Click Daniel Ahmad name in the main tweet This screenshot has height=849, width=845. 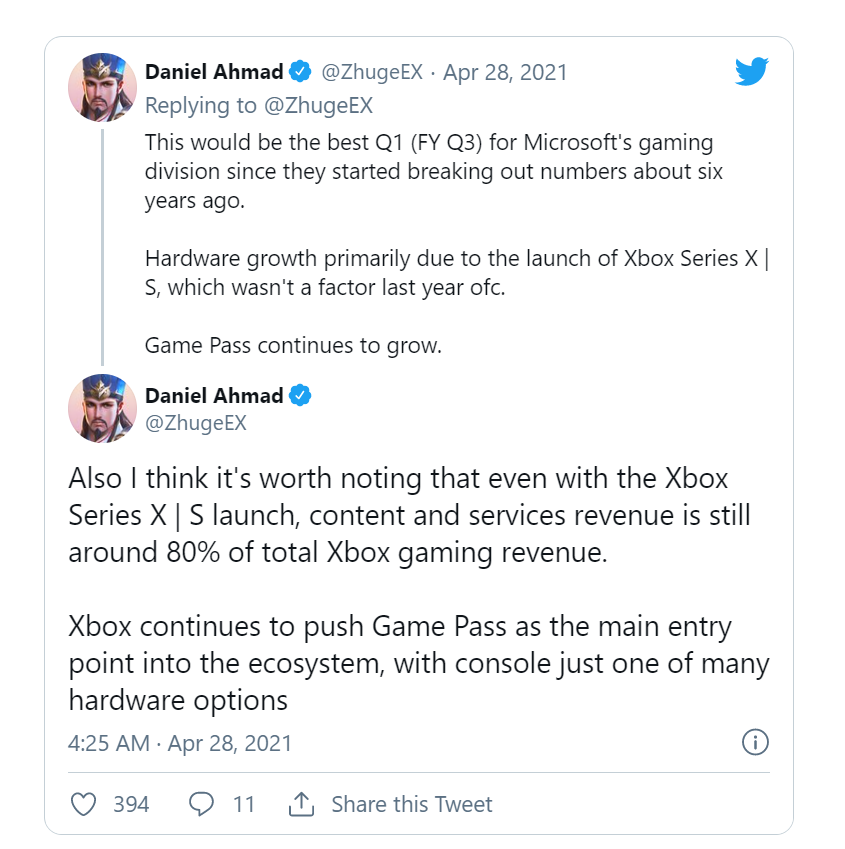216,395
